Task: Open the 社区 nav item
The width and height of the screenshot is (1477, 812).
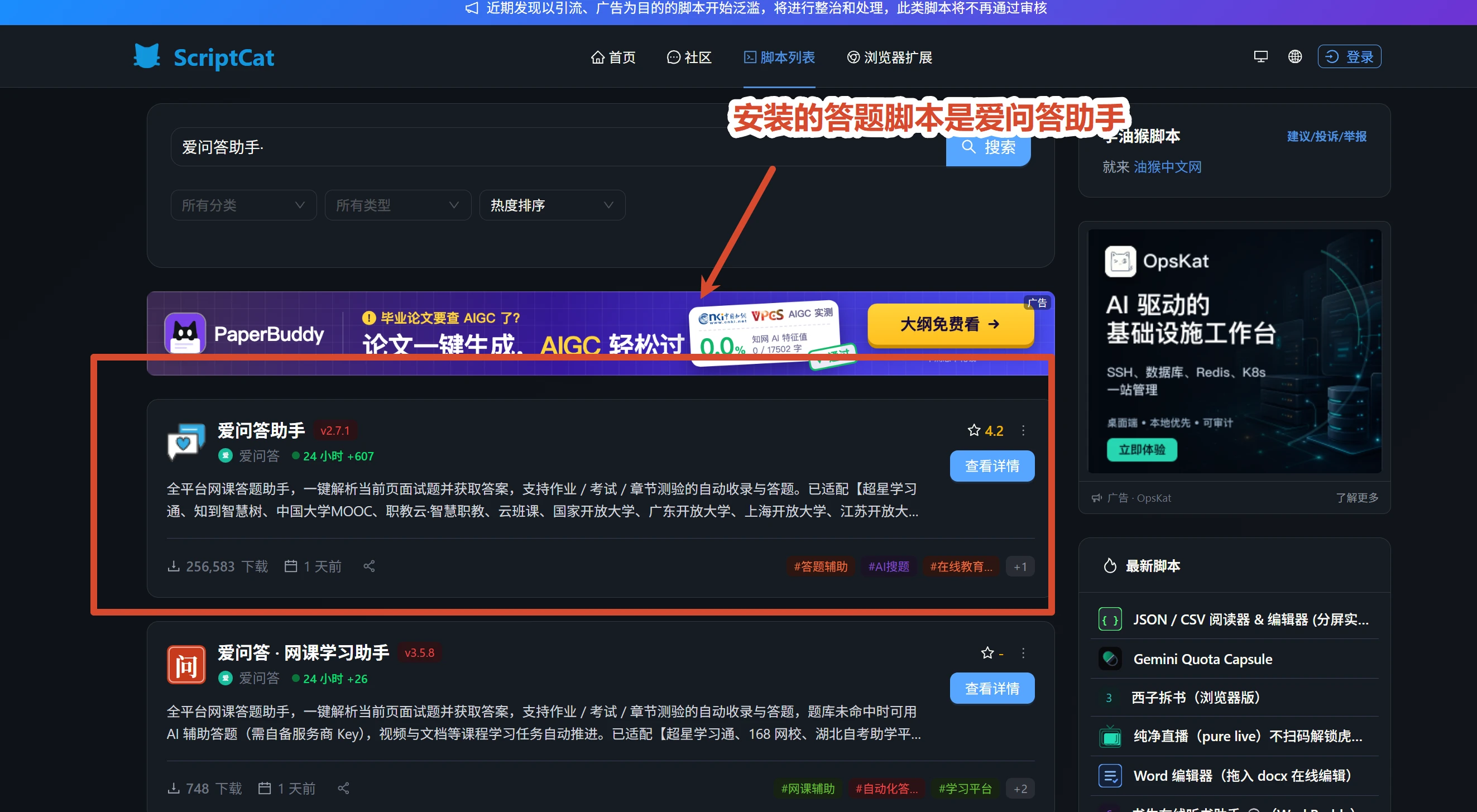Action: point(689,57)
